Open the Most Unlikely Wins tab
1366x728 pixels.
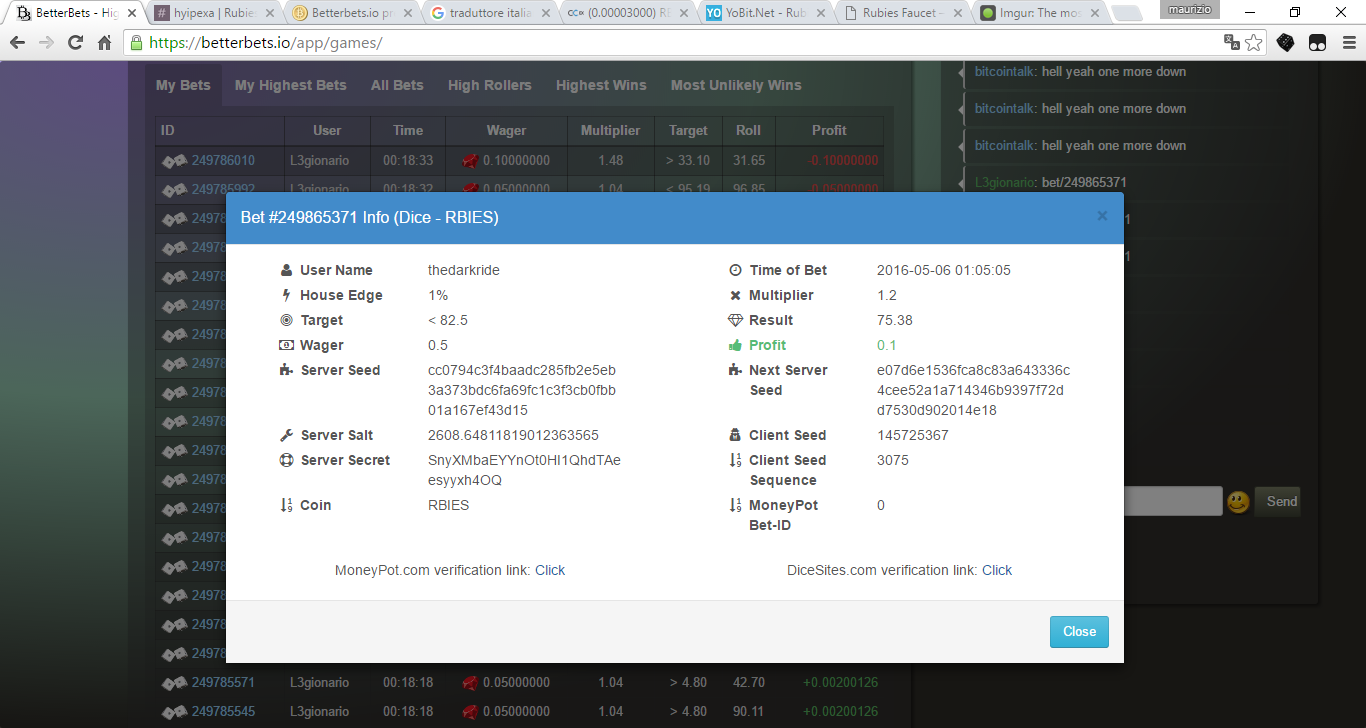(x=736, y=85)
